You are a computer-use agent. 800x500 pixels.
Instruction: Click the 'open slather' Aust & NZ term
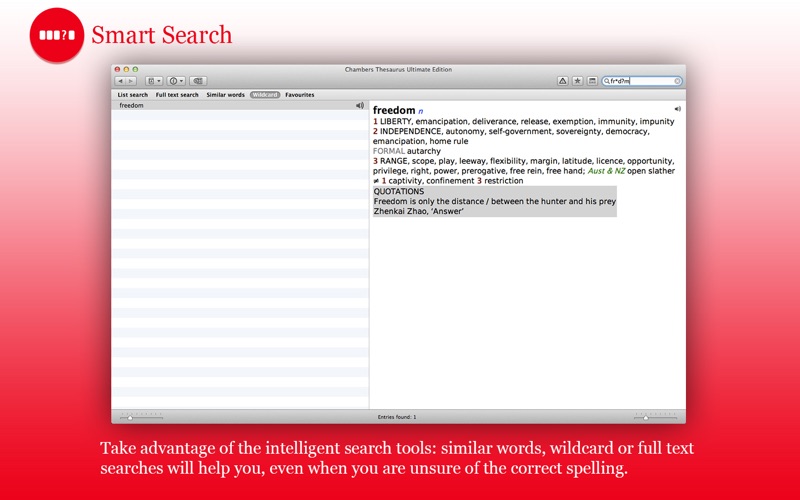pos(651,171)
